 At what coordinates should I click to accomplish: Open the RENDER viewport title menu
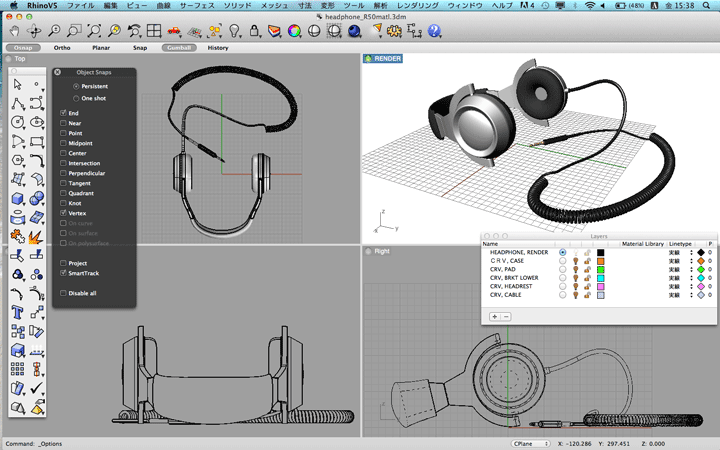[387, 59]
